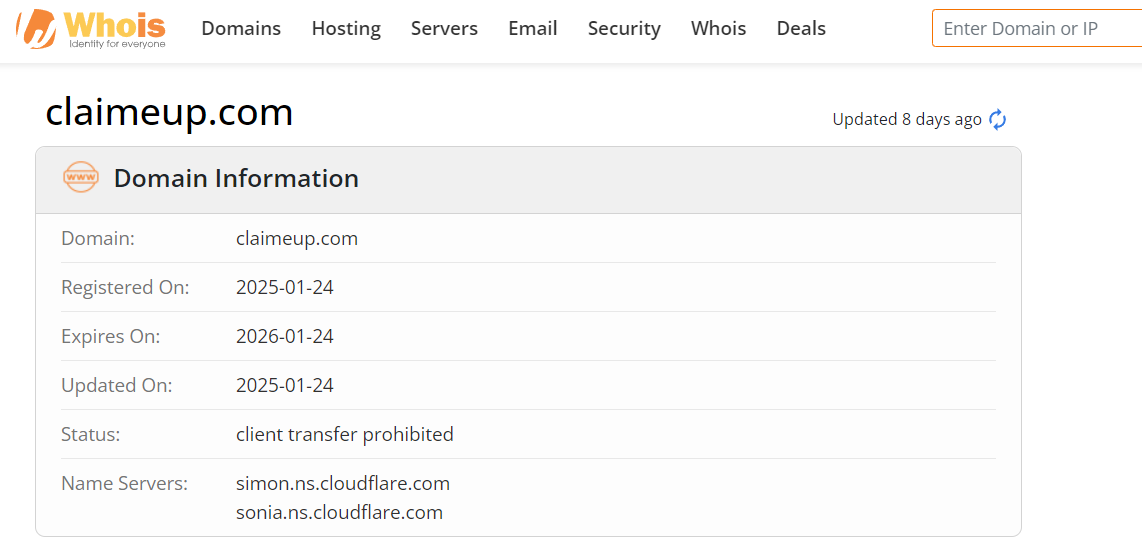Open the Deals page from the navbar
The height and width of the screenshot is (548, 1142).
coord(801,29)
